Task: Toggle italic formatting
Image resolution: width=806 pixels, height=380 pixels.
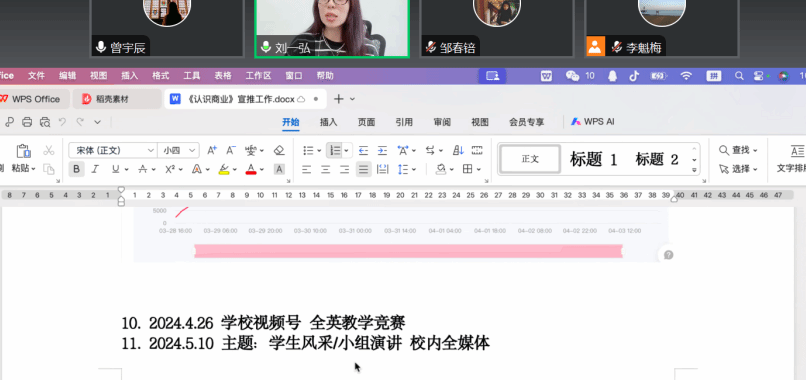Action: (95, 169)
